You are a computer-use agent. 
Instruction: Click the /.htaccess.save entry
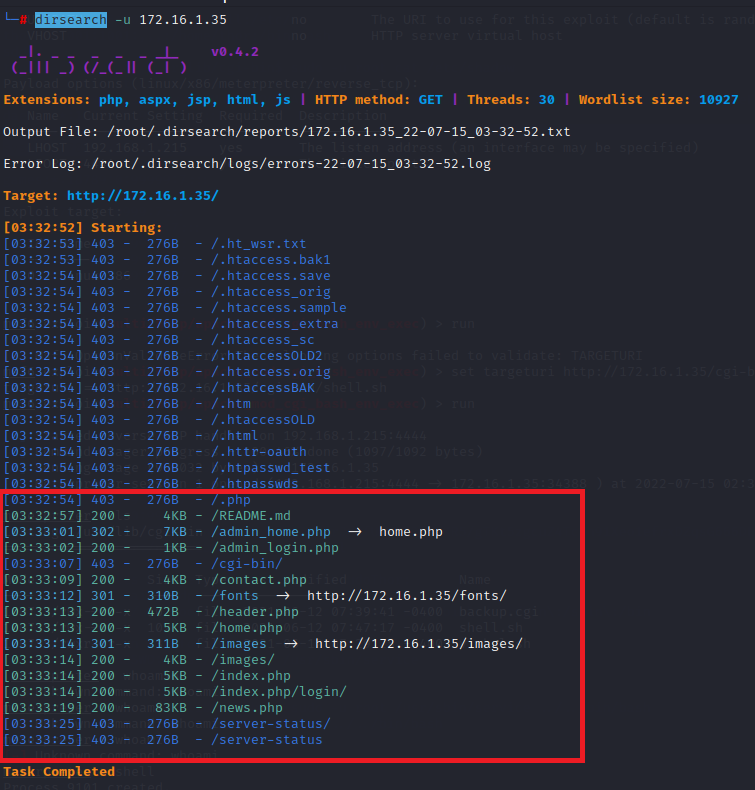[x=270, y=276]
